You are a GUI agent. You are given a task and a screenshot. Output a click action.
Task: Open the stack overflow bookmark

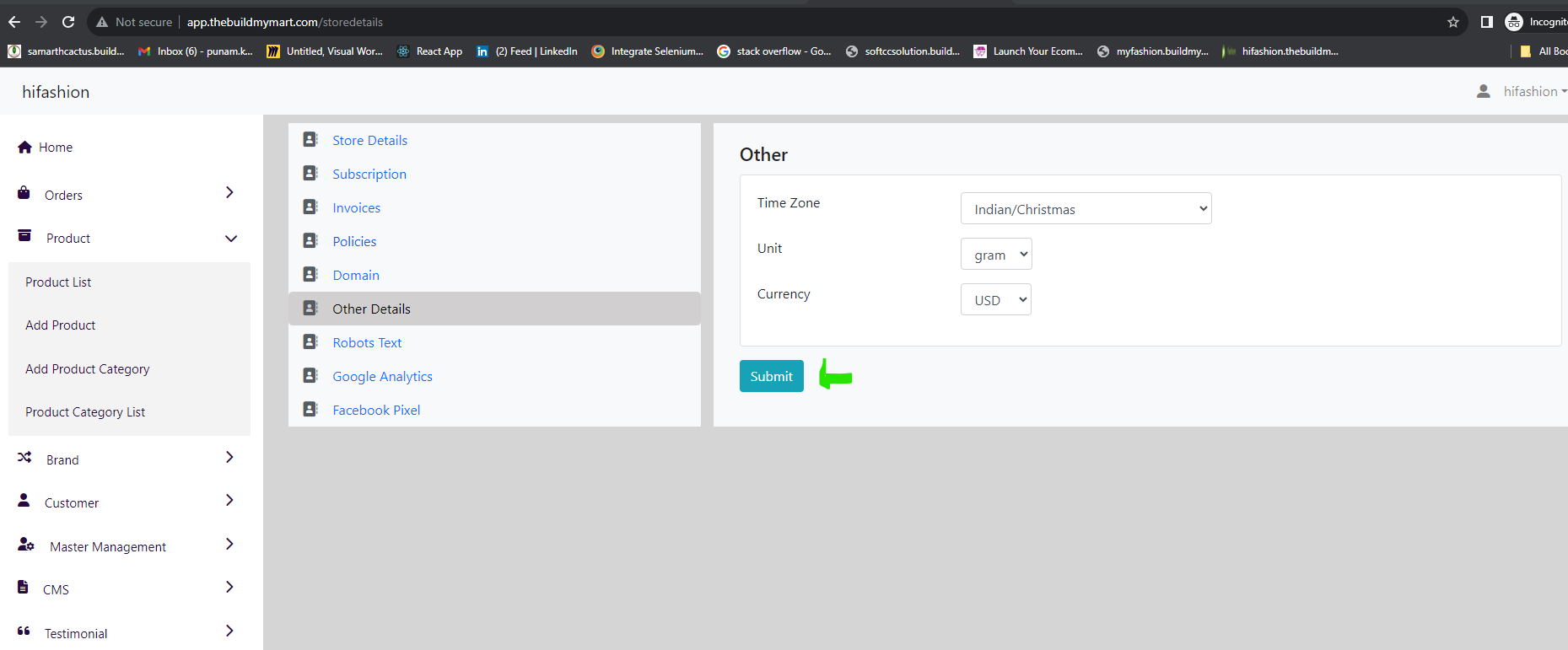coord(774,51)
